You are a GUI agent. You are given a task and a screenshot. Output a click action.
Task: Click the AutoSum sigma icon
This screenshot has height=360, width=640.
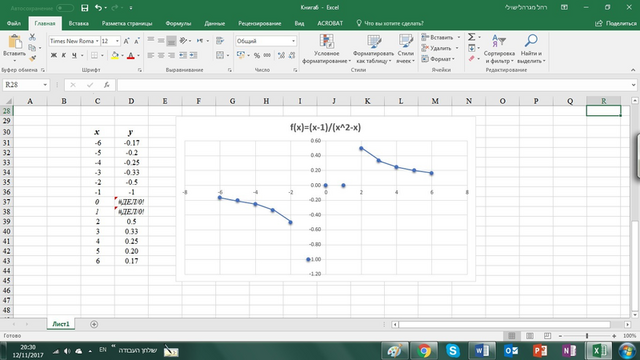[x=471, y=37]
